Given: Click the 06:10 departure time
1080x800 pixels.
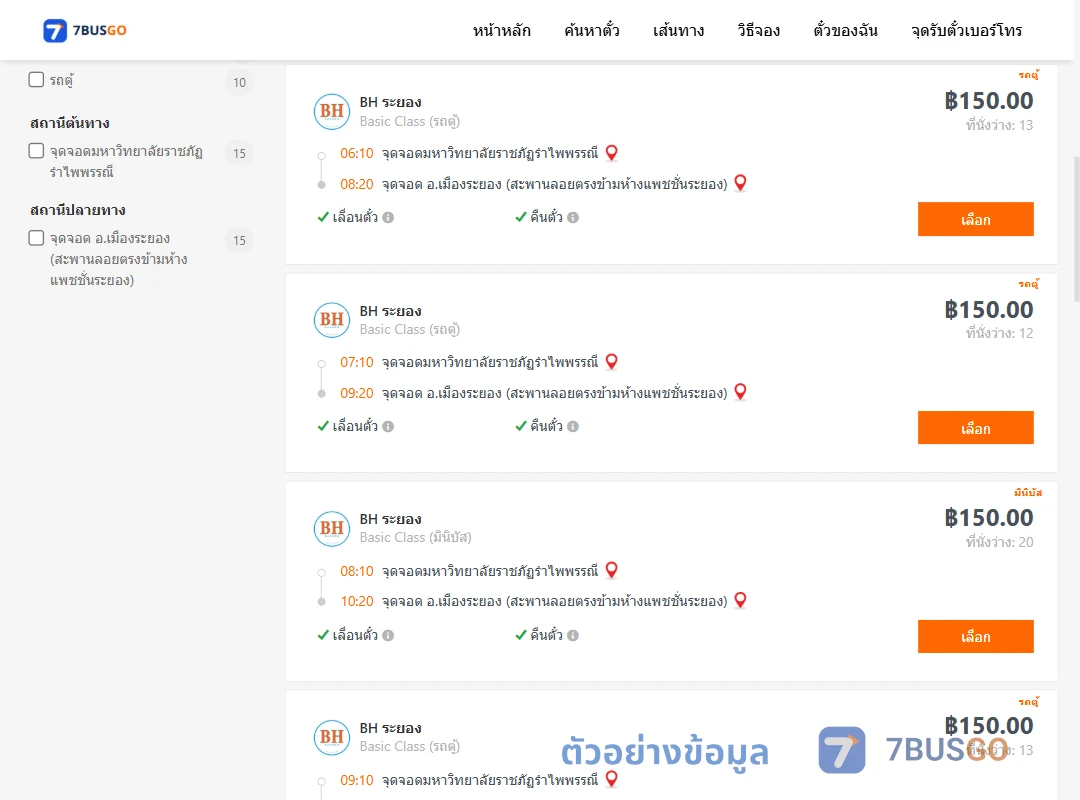Looking at the screenshot, I should pos(357,153).
